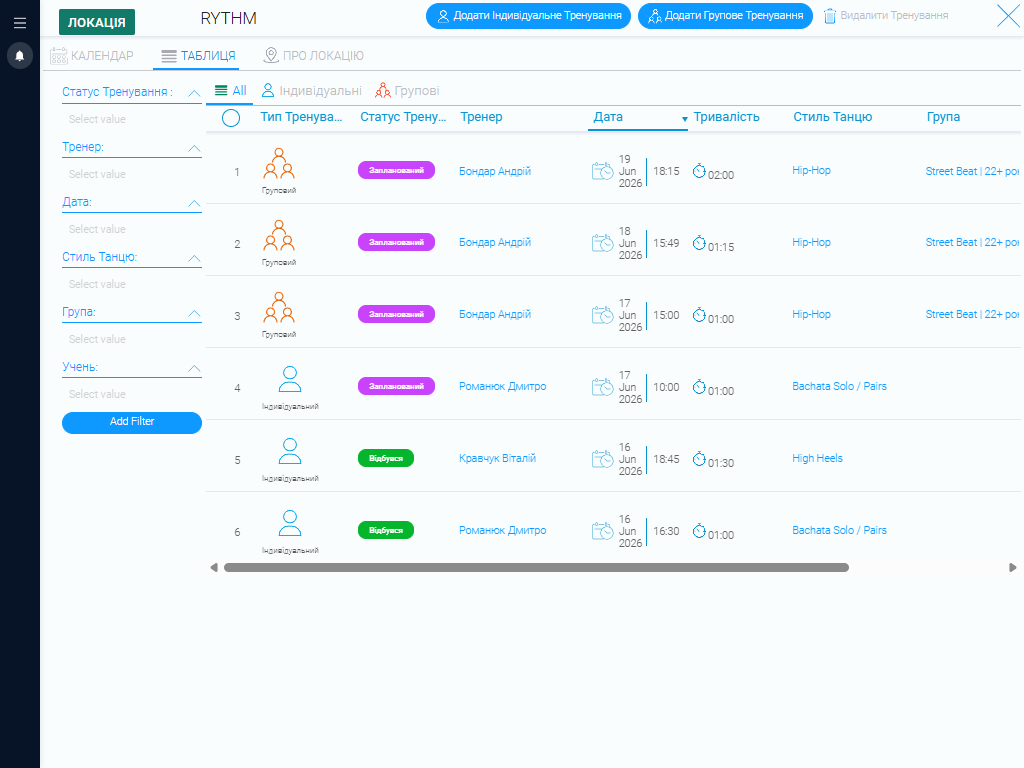Click Додати Групове Тренування button
Screen dimensions: 1024x768
pos(726,16)
